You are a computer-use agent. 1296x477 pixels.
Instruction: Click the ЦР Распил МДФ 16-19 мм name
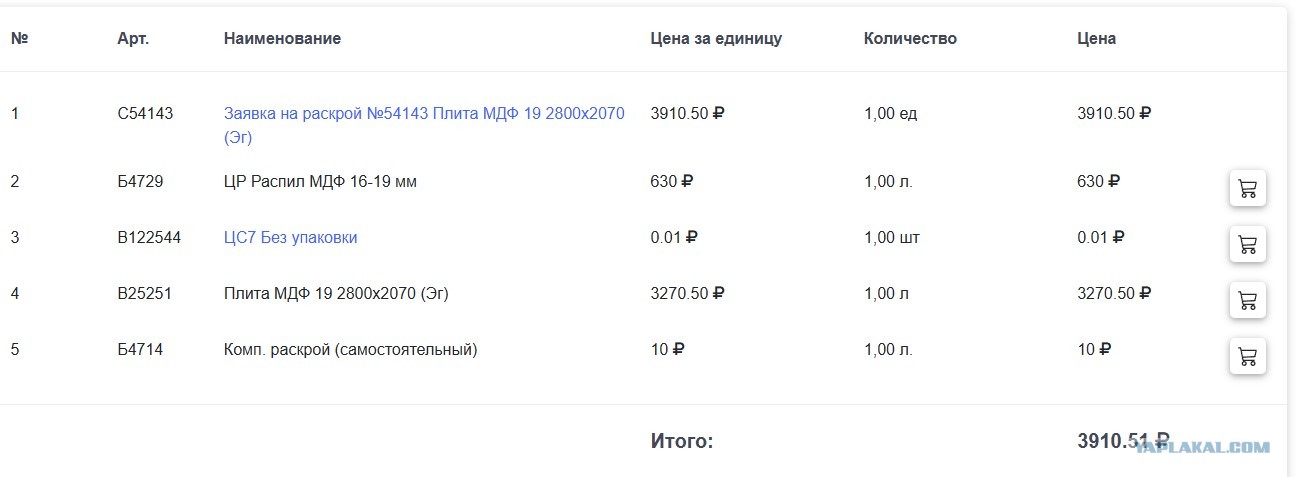(x=320, y=181)
